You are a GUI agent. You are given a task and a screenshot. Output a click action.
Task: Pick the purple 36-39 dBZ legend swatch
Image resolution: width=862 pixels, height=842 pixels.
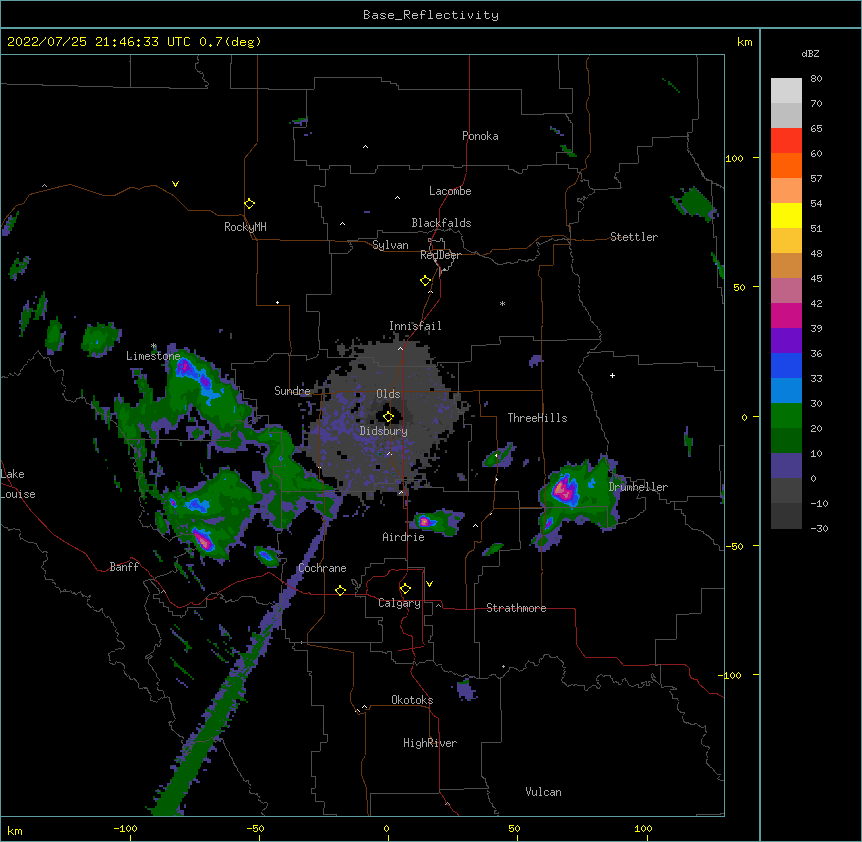click(x=786, y=341)
